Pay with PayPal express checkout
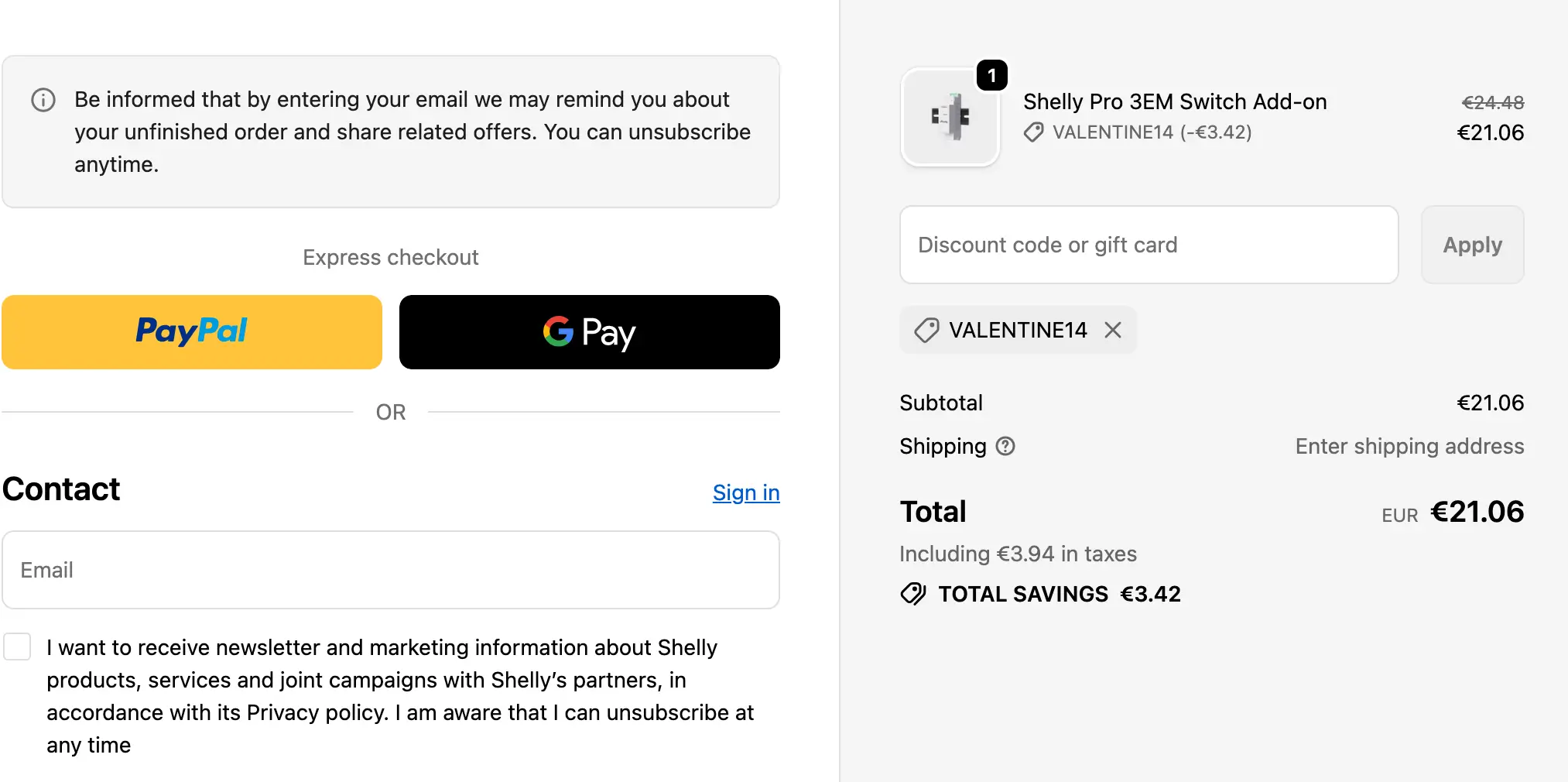The width and height of the screenshot is (1568, 782). click(x=192, y=332)
